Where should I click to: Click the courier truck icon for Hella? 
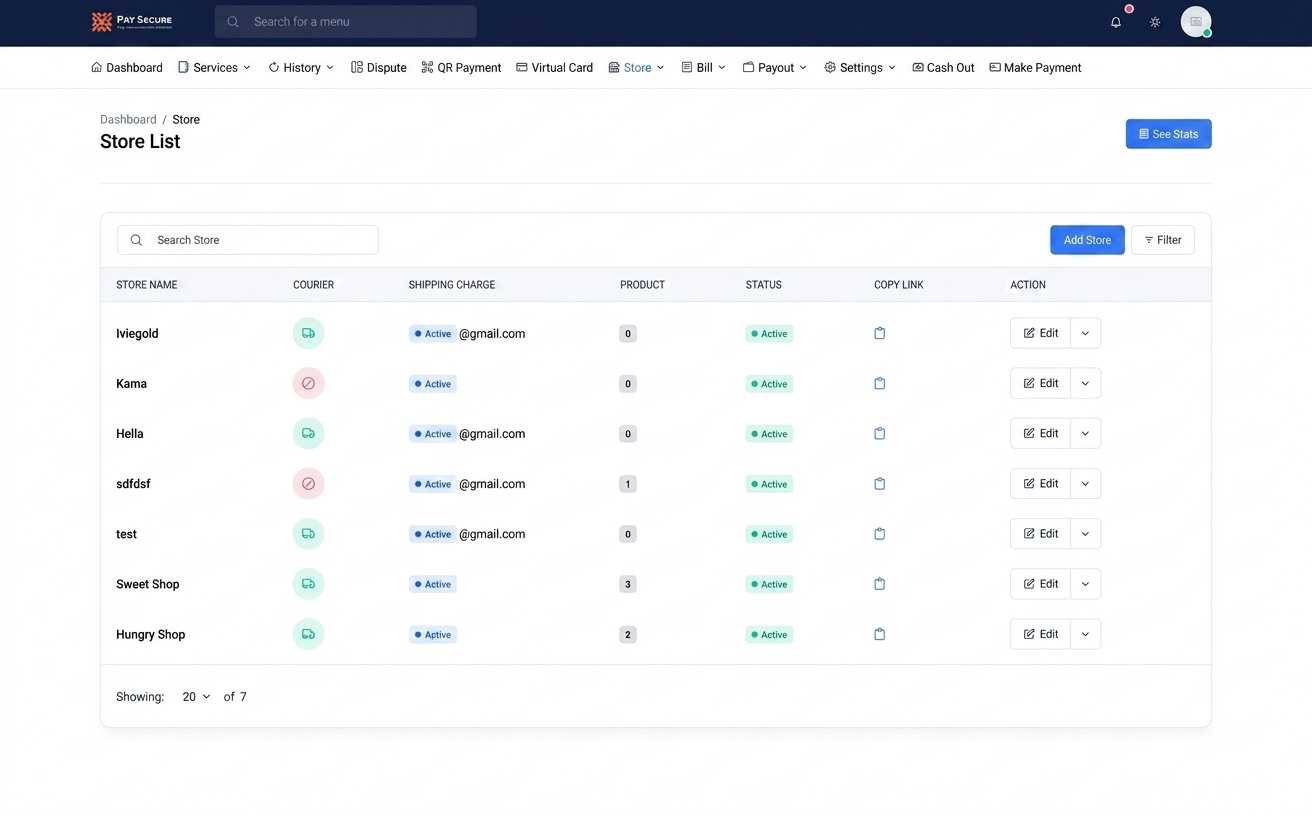(x=308, y=433)
